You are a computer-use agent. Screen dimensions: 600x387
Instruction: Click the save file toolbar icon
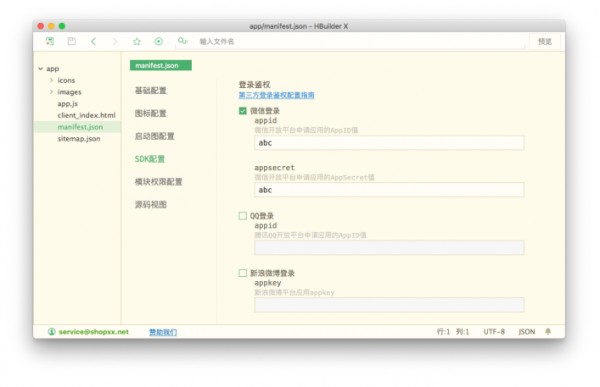click(x=72, y=41)
